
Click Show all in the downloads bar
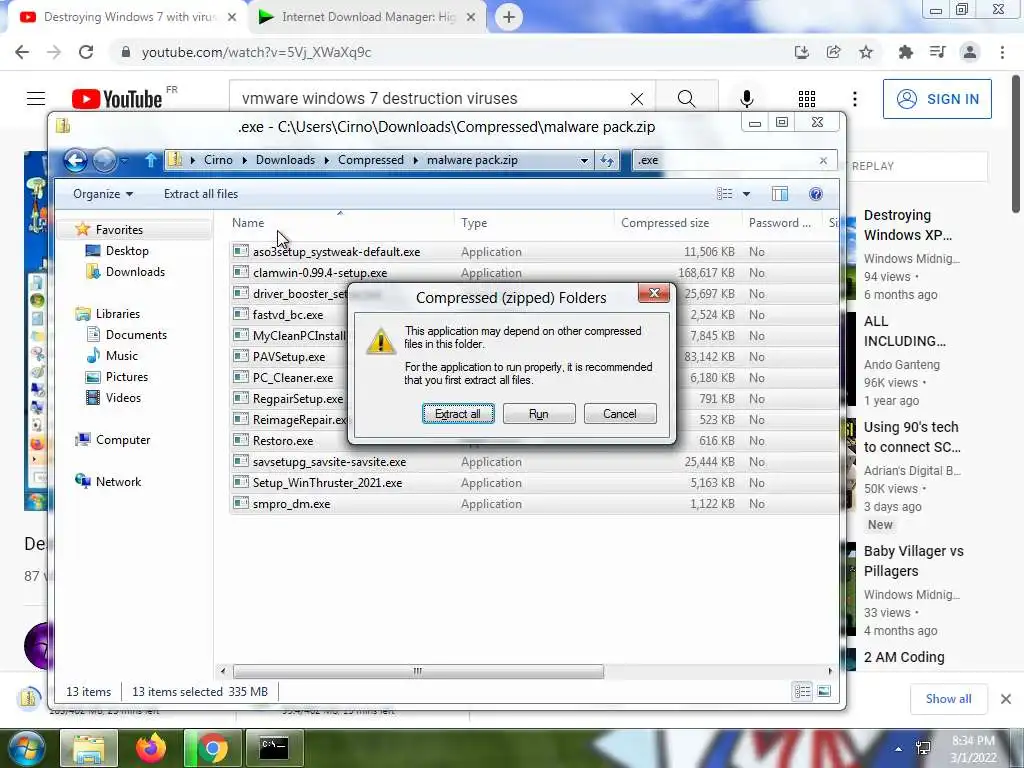948,699
